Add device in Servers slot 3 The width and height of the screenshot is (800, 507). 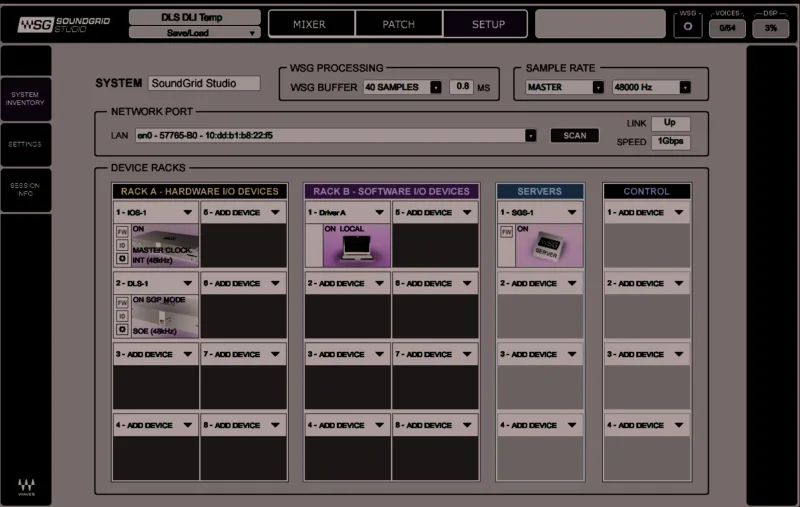click(x=540, y=354)
